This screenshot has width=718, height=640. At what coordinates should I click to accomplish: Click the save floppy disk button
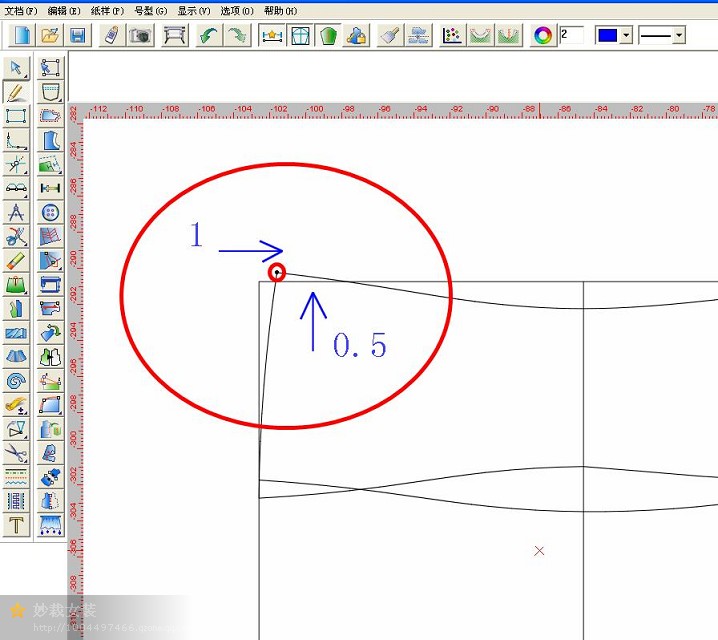pyautogui.click(x=78, y=35)
